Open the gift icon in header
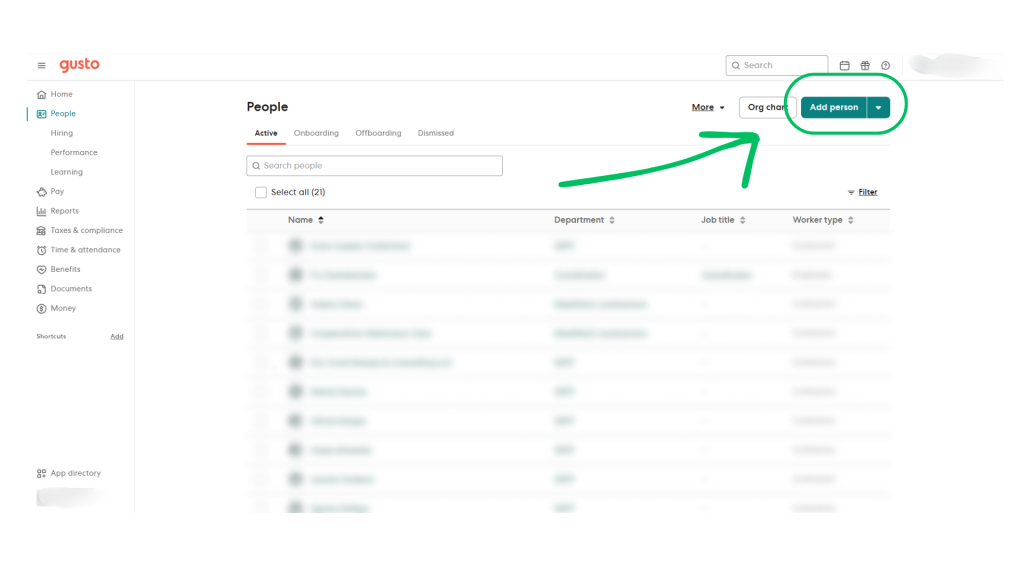The width and height of the screenshot is (1024, 576). (x=865, y=66)
